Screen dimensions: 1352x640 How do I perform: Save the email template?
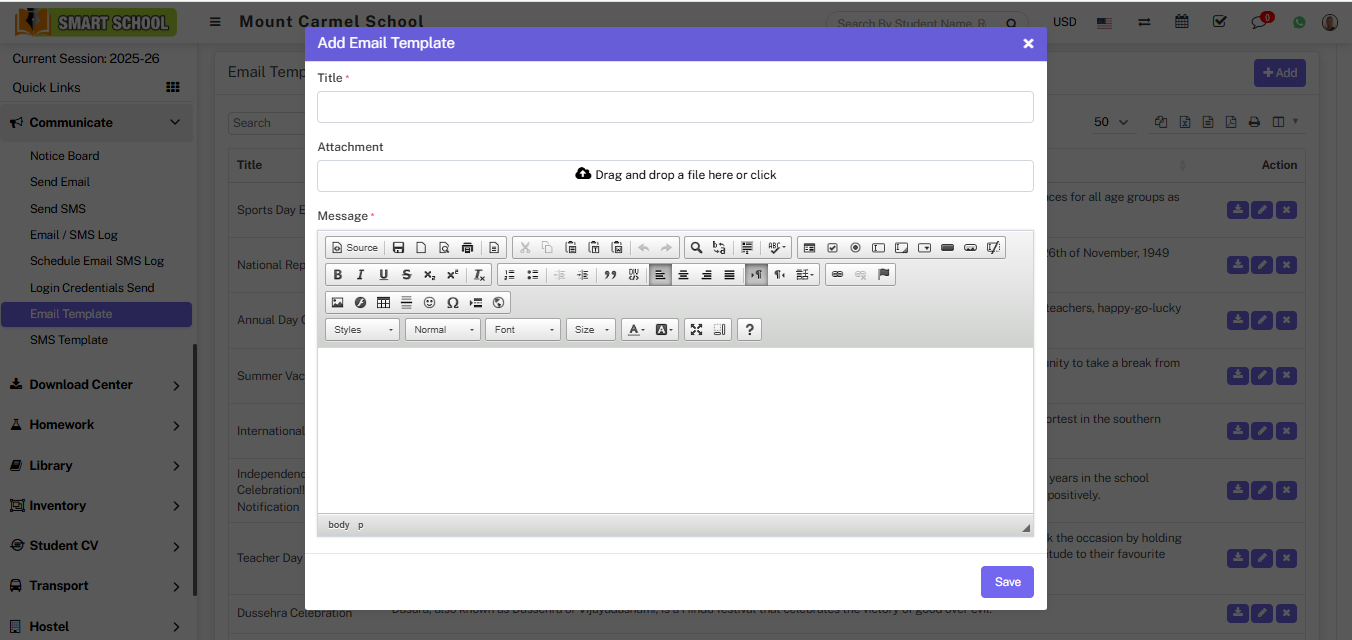(1007, 582)
